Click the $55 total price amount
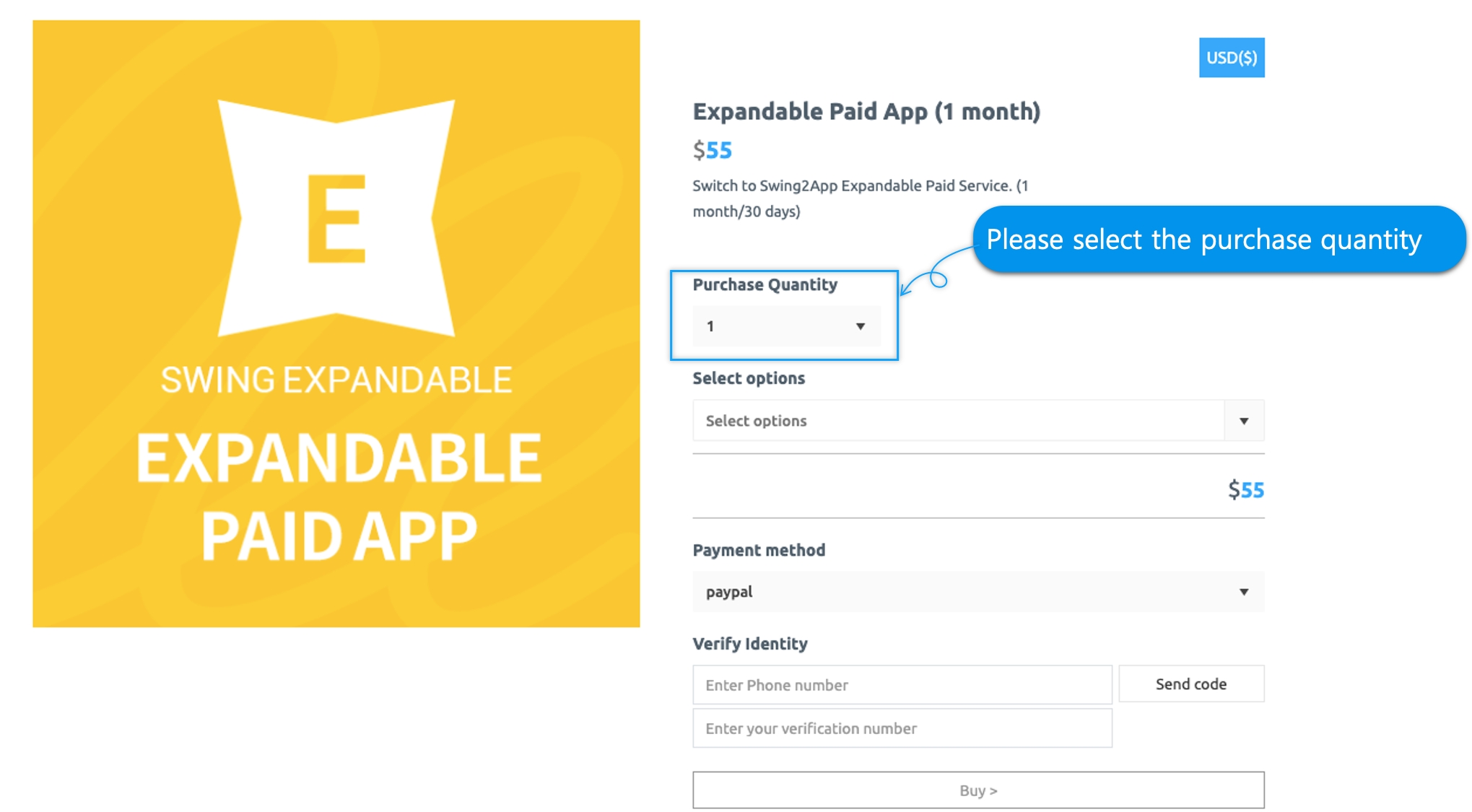 (1246, 490)
